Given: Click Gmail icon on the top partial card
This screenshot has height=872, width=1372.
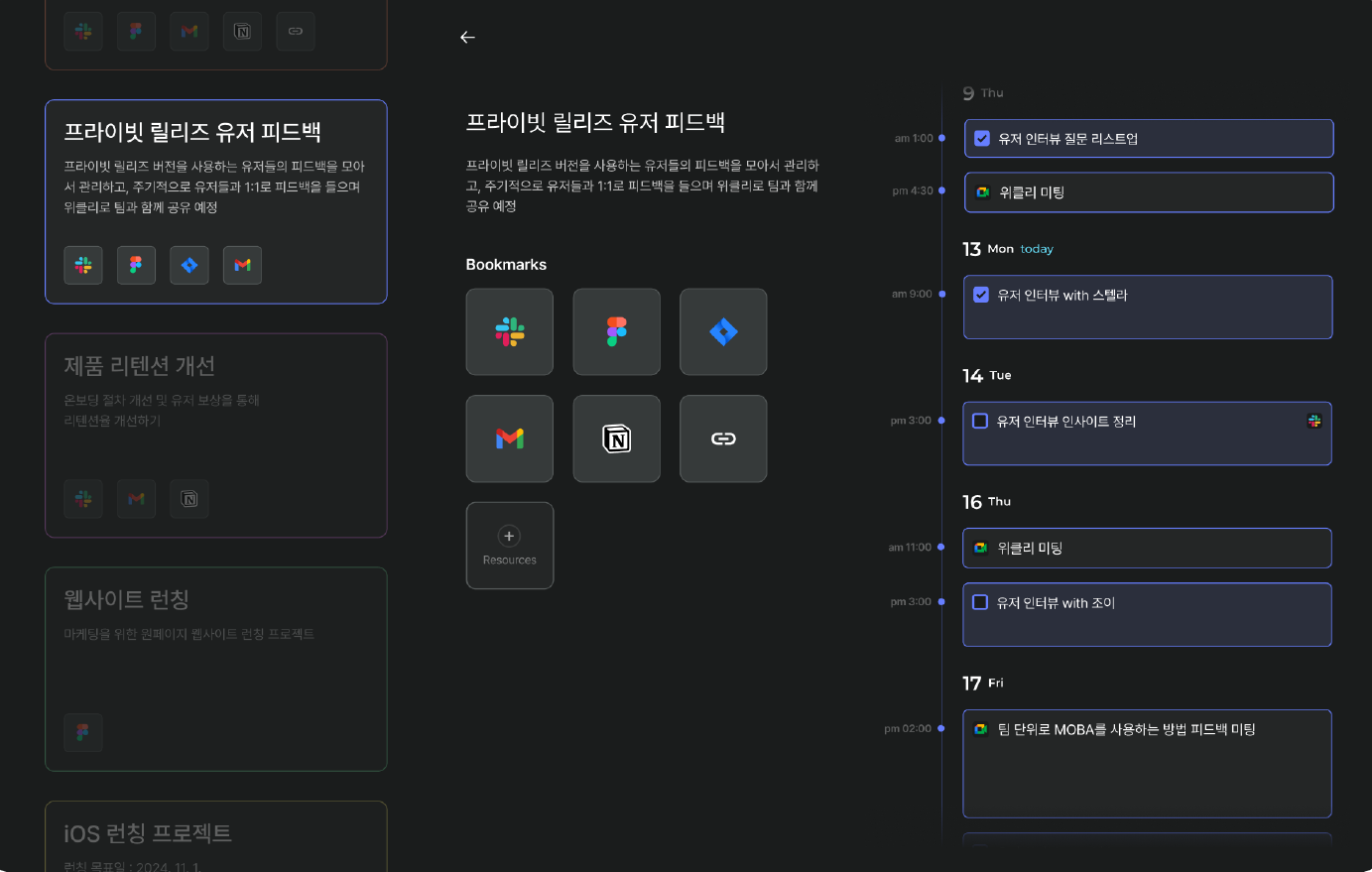Looking at the screenshot, I should click(189, 31).
